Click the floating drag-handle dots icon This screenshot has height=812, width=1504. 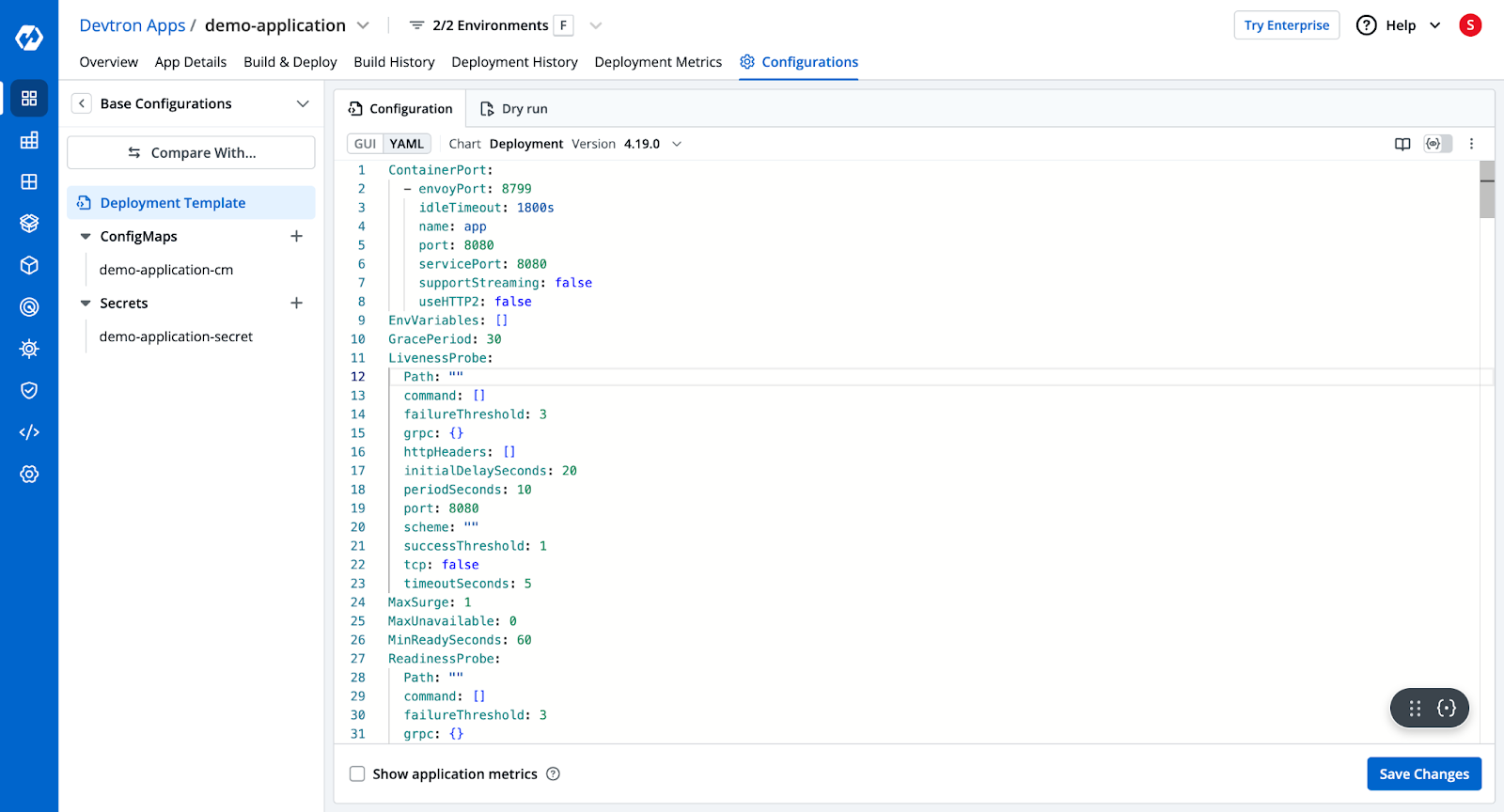[1415, 709]
